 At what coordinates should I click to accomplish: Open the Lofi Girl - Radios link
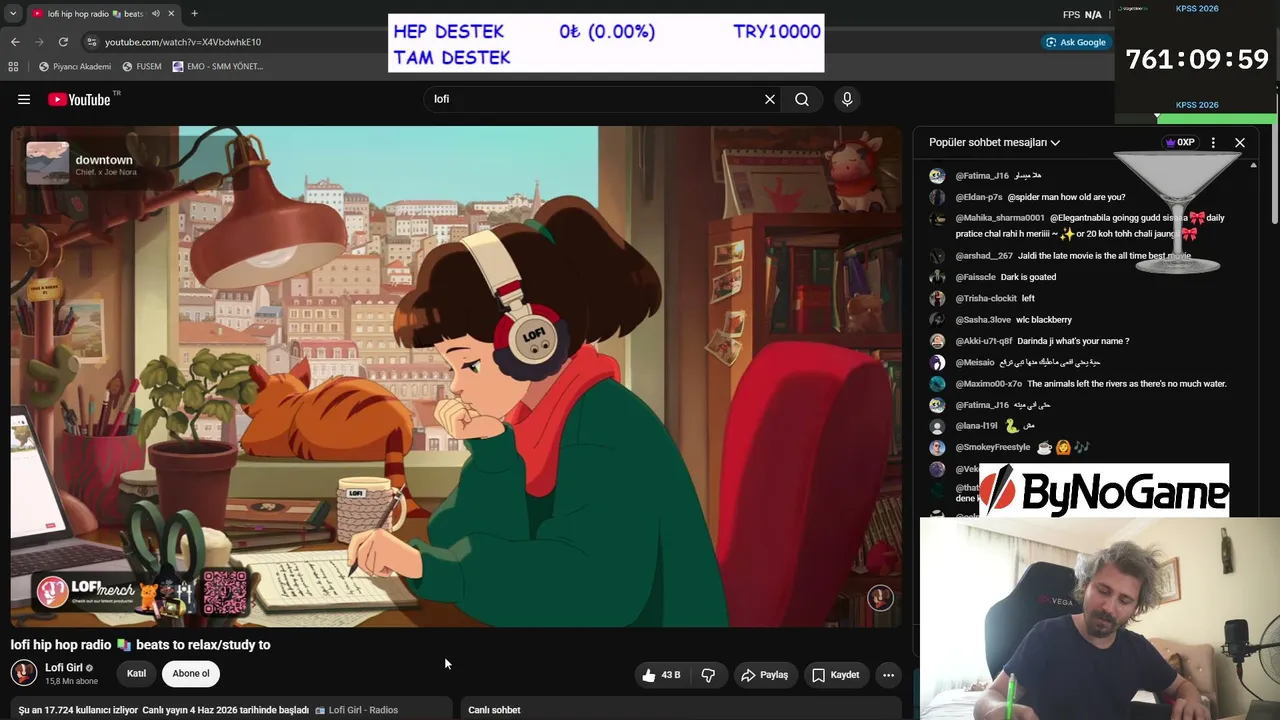coord(363,710)
